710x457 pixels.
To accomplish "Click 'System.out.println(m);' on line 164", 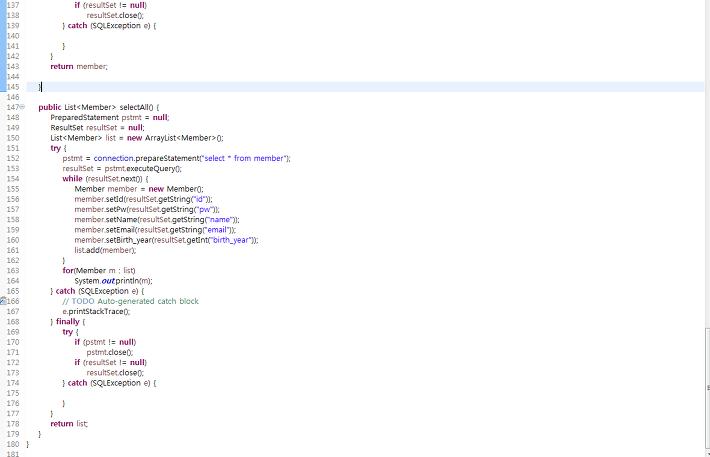I will coord(114,281).
